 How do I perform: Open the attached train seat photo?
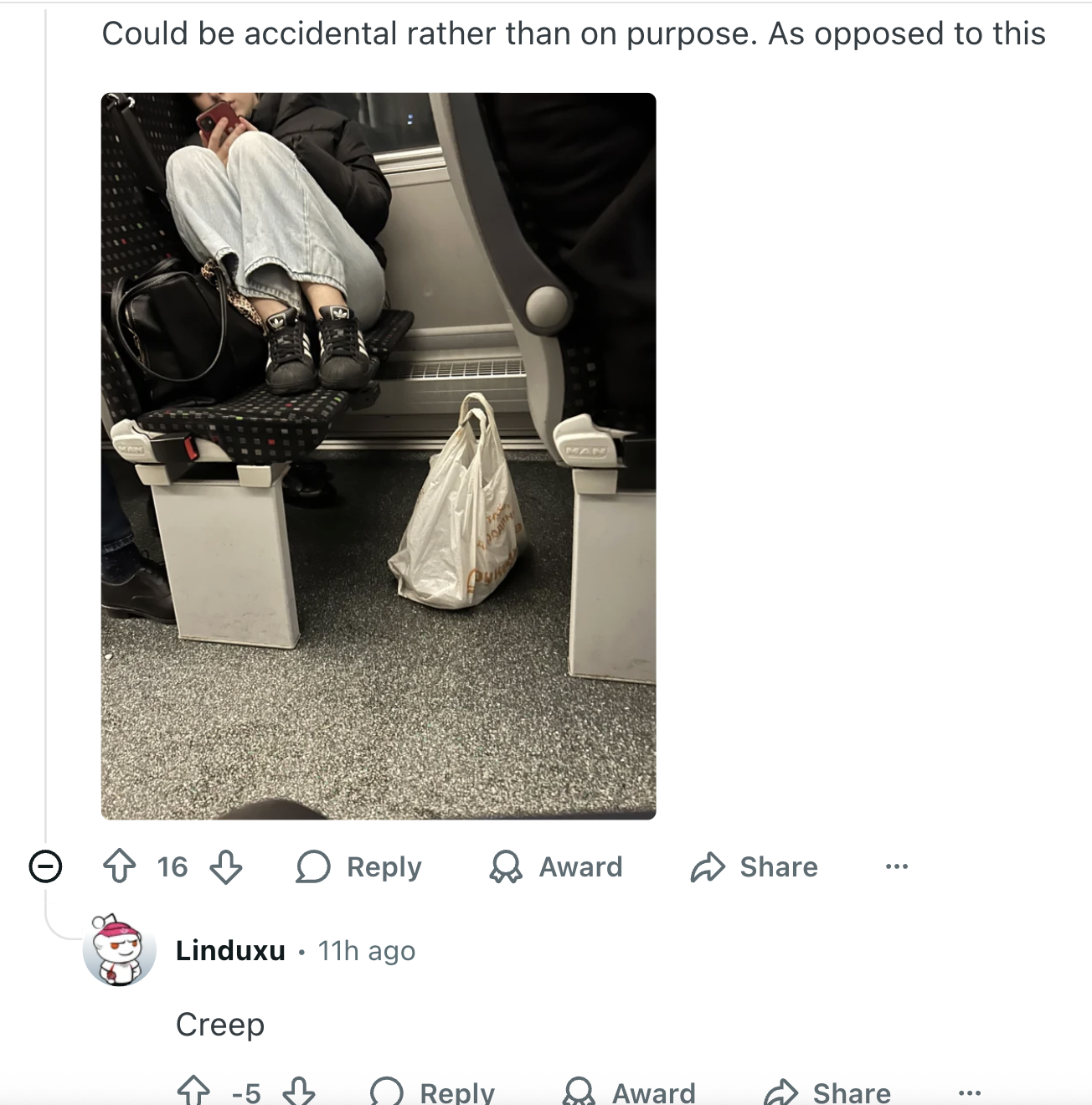click(379, 455)
